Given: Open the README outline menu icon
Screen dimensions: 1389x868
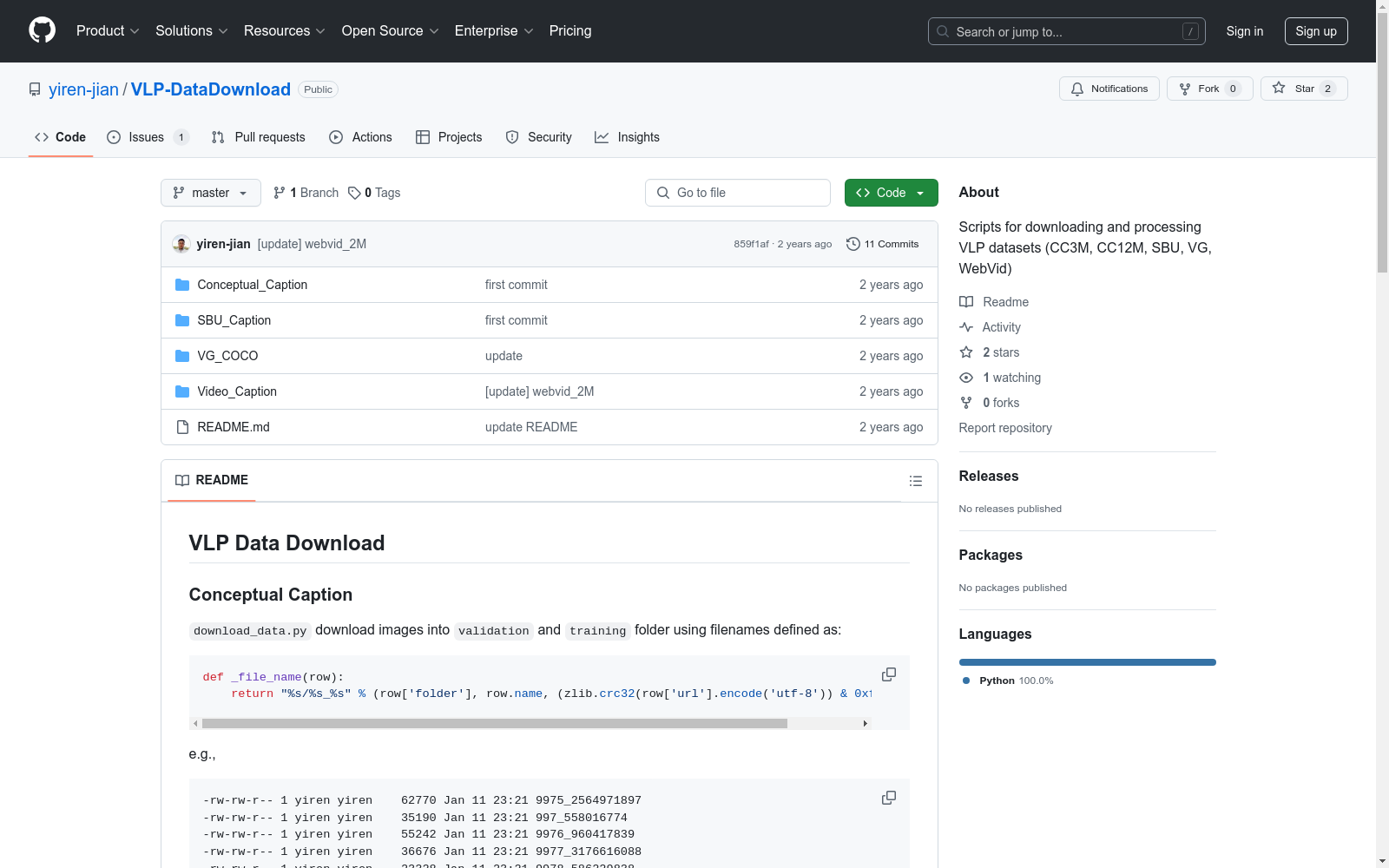Looking at the screenshot, I should pos(916,481).
